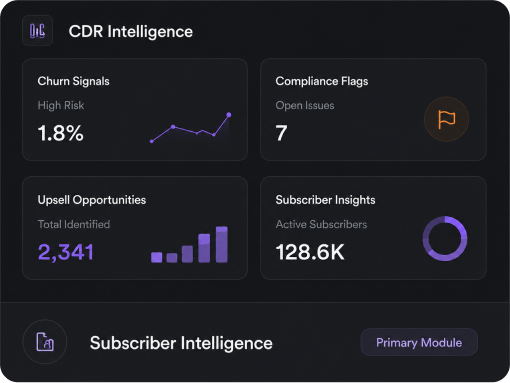This screenshot has width=510, height=383.
Task: Click the tallest bar in Upsell chart
Action: (x=222, y=245)
